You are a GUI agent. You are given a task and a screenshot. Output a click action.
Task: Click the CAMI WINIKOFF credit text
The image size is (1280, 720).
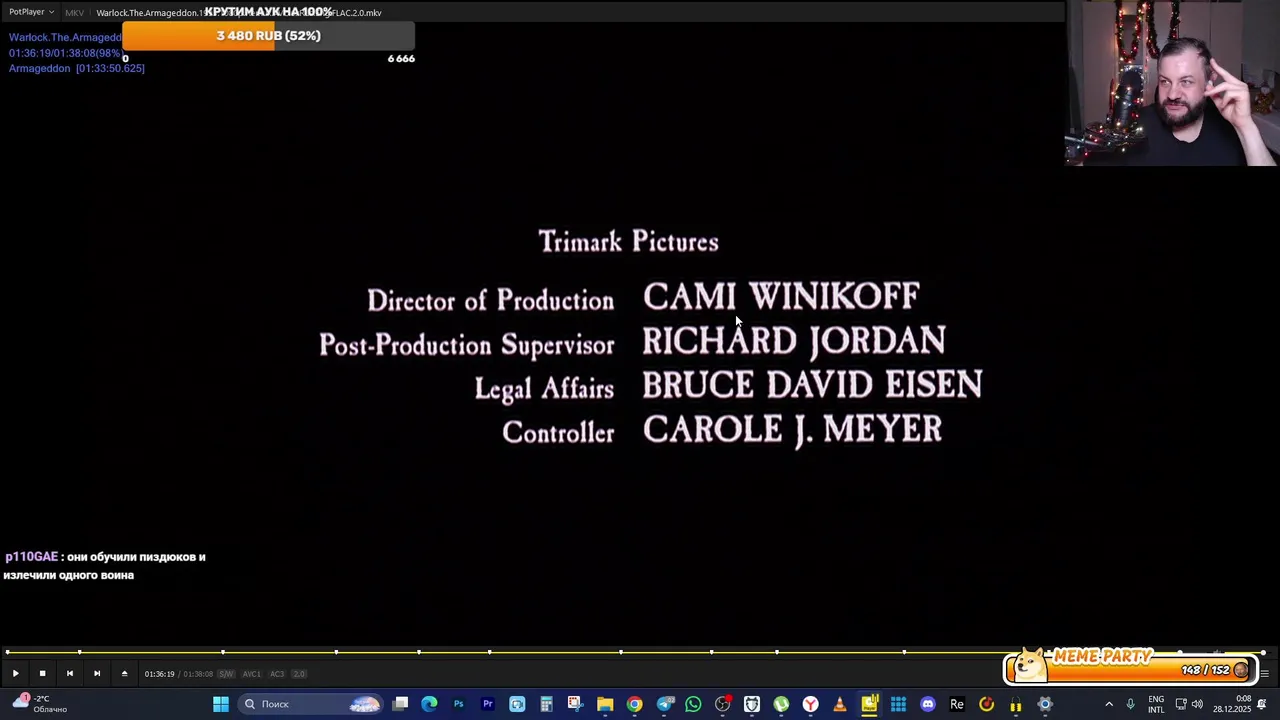(781, 296)
